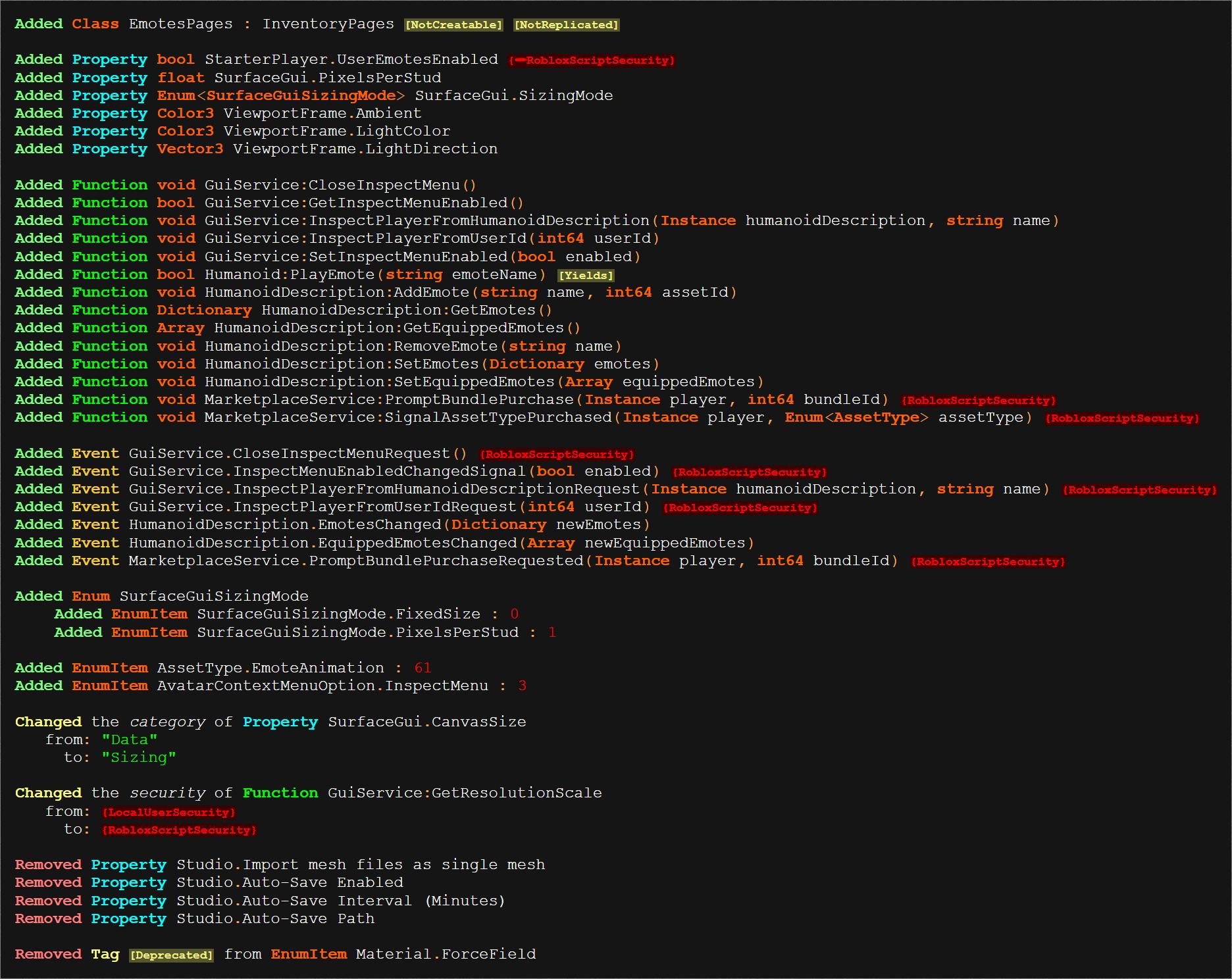Click the "Studio.Auto-Save Enabled" removed property

[290, 882]
